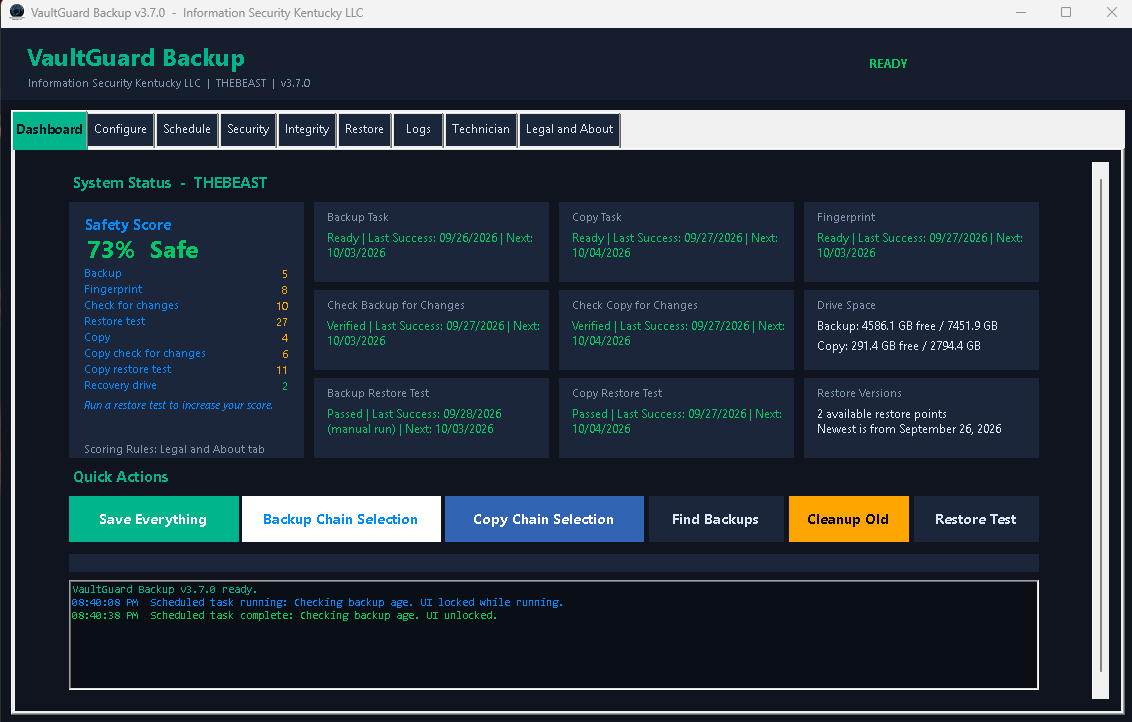This screenshot has width=1132, height=722.
Task: Click the Copy Task status card
Action: [676, 242]
